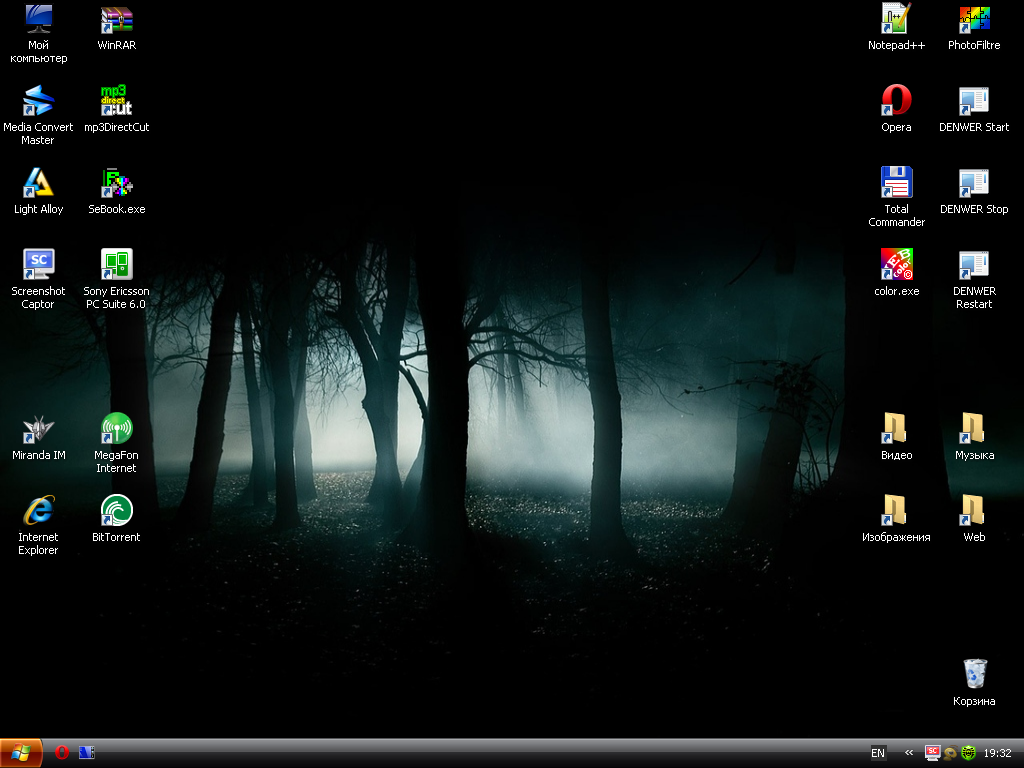Click the Notepad++ shortcut icon
Viewport: 1024px width, 768px height.
896,19
